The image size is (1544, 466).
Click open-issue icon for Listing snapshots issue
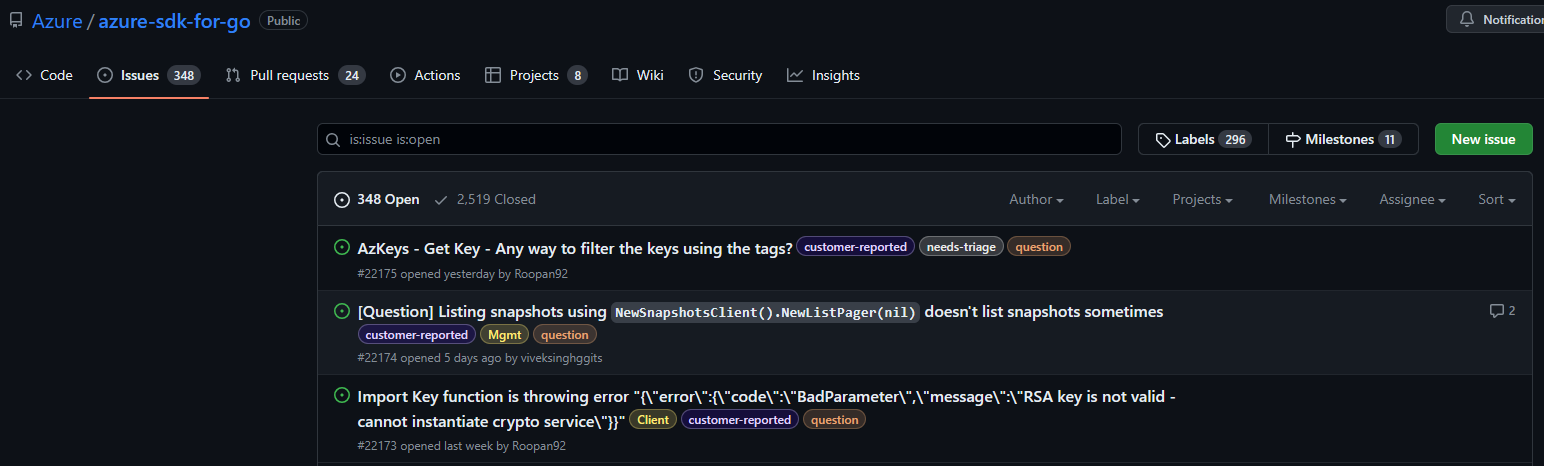point(341,311)
